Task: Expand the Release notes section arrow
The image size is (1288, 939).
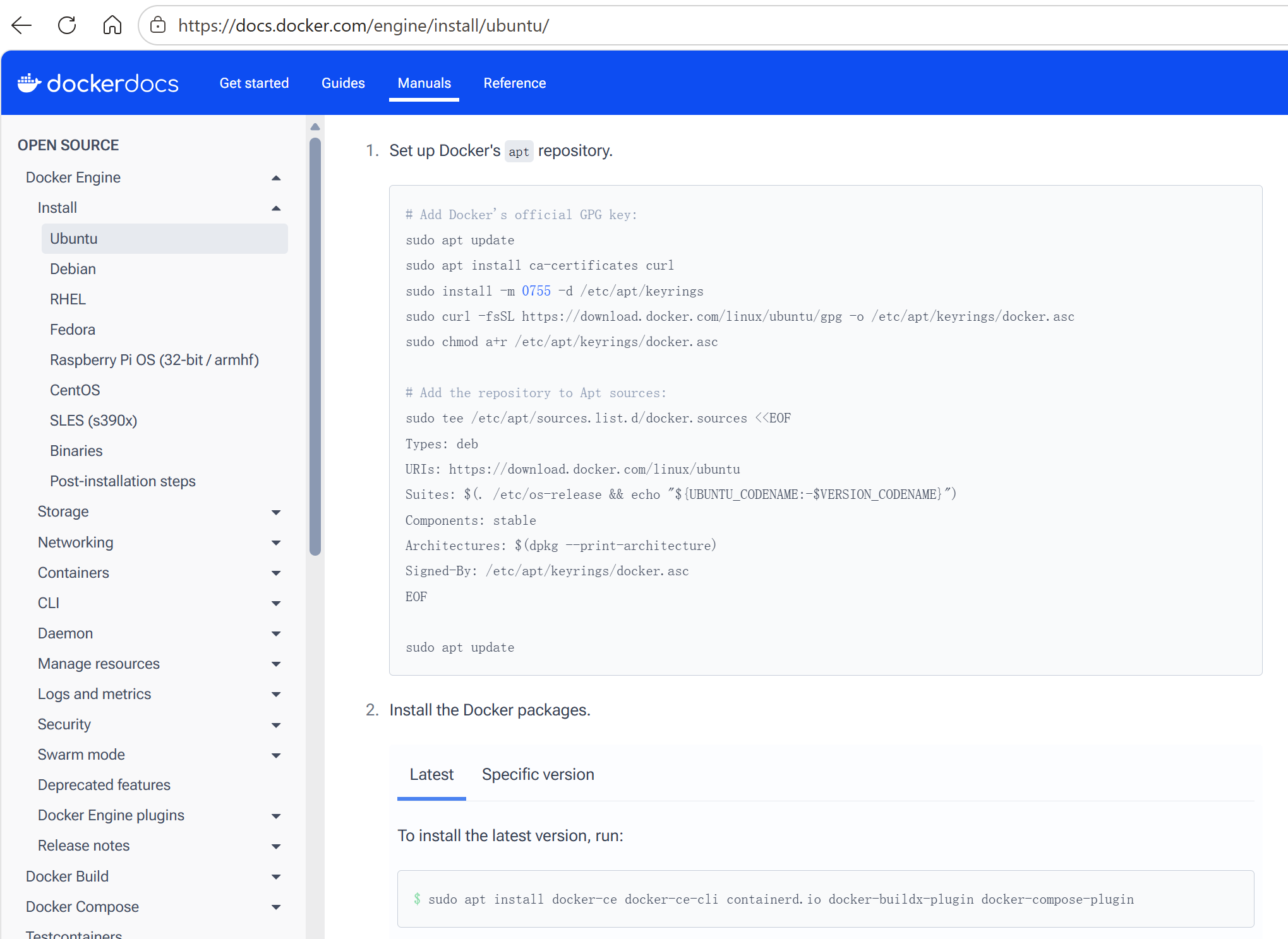Action: coord(276,846)
